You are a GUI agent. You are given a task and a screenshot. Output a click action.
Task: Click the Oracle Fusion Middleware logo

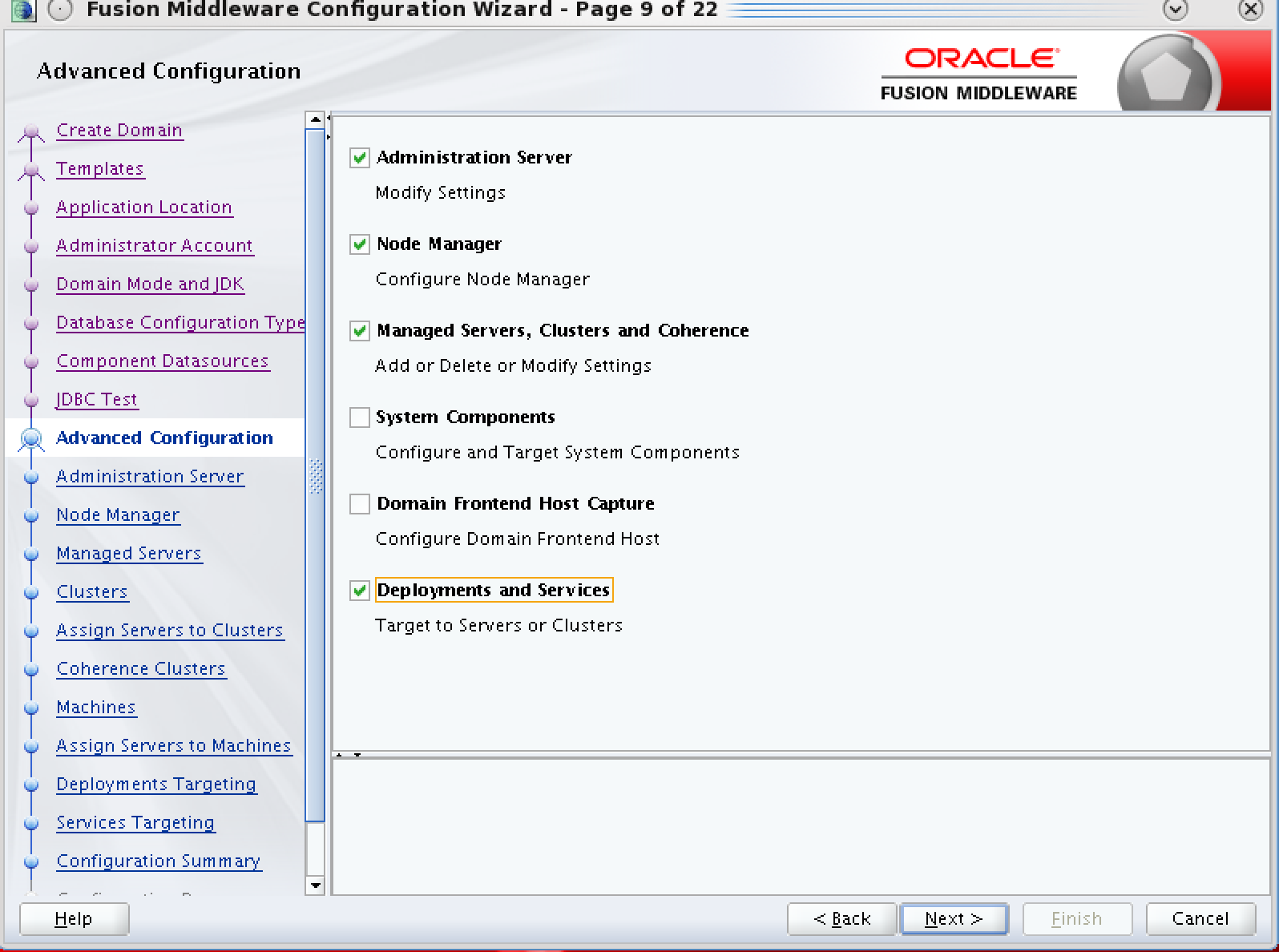978,75
